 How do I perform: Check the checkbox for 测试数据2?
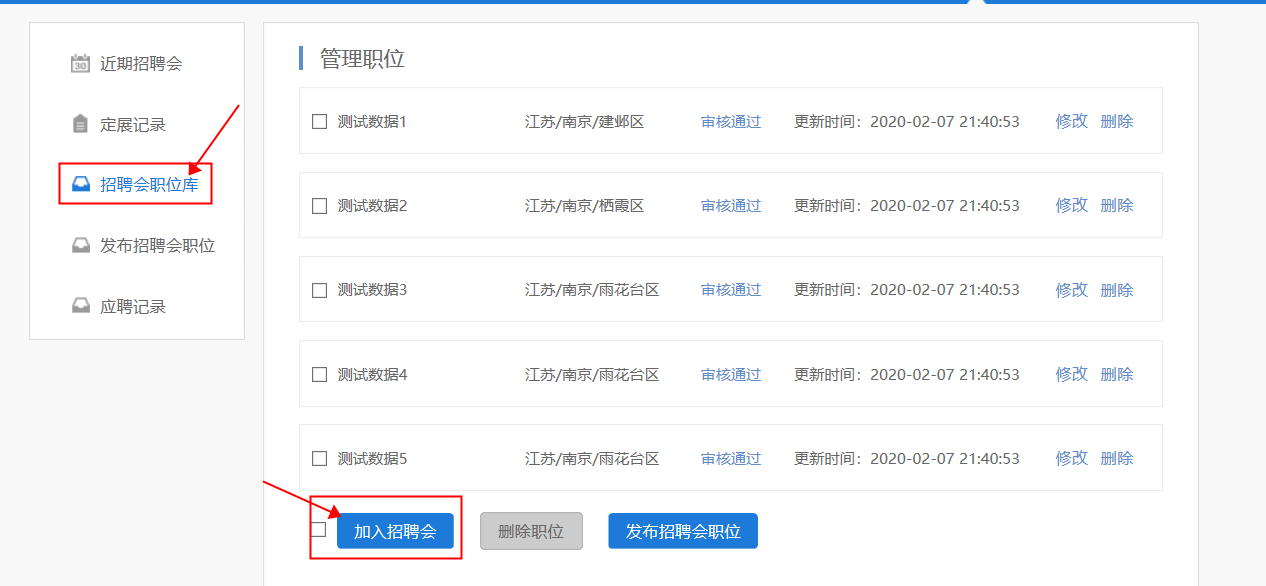(x=319, y=205)
